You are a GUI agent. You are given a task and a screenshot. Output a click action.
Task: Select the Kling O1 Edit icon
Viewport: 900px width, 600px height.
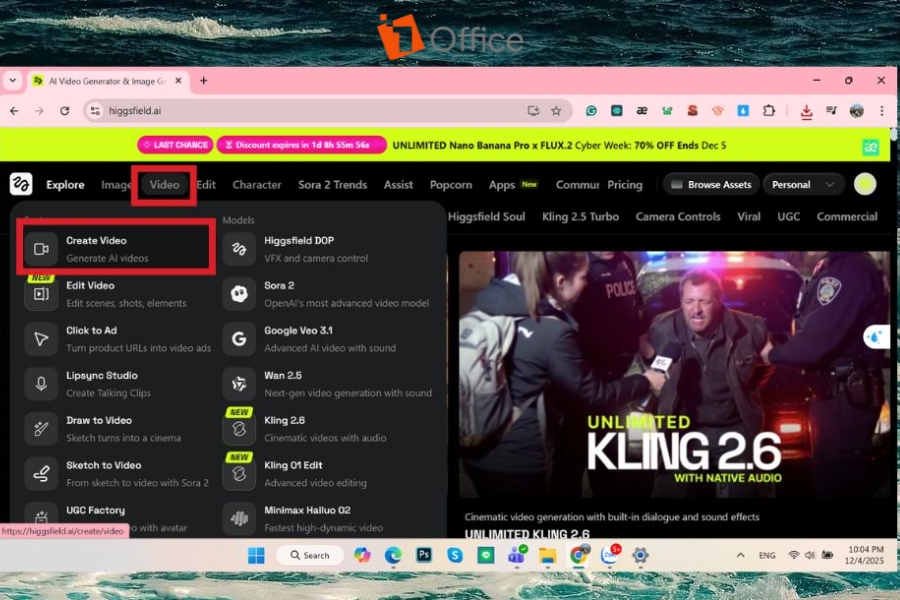[x=239, y=474]
